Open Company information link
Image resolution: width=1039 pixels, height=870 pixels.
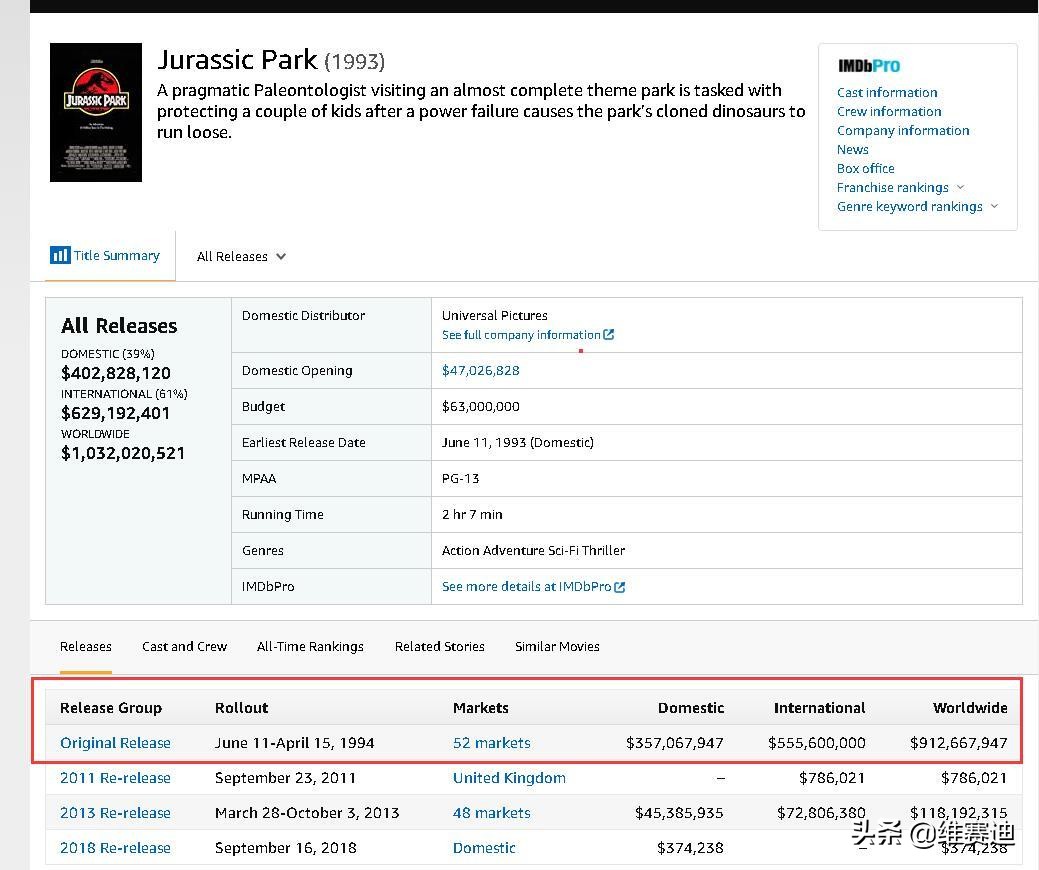pos(902,131)
